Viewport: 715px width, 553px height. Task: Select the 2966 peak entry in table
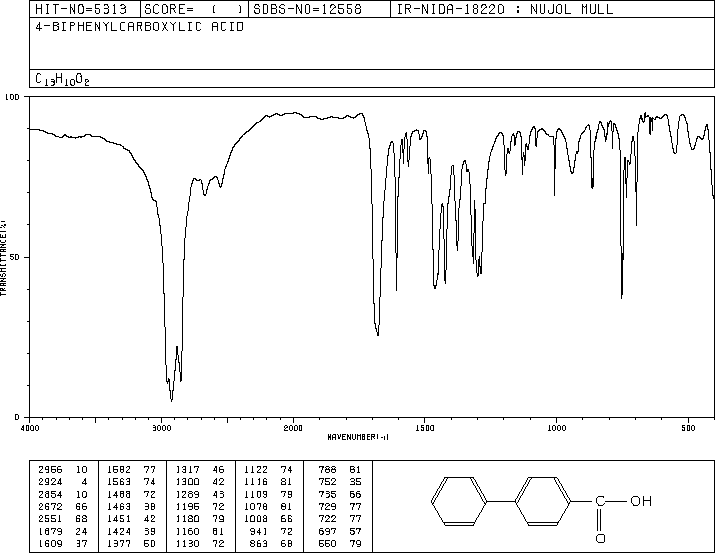[x=63, y=470]
